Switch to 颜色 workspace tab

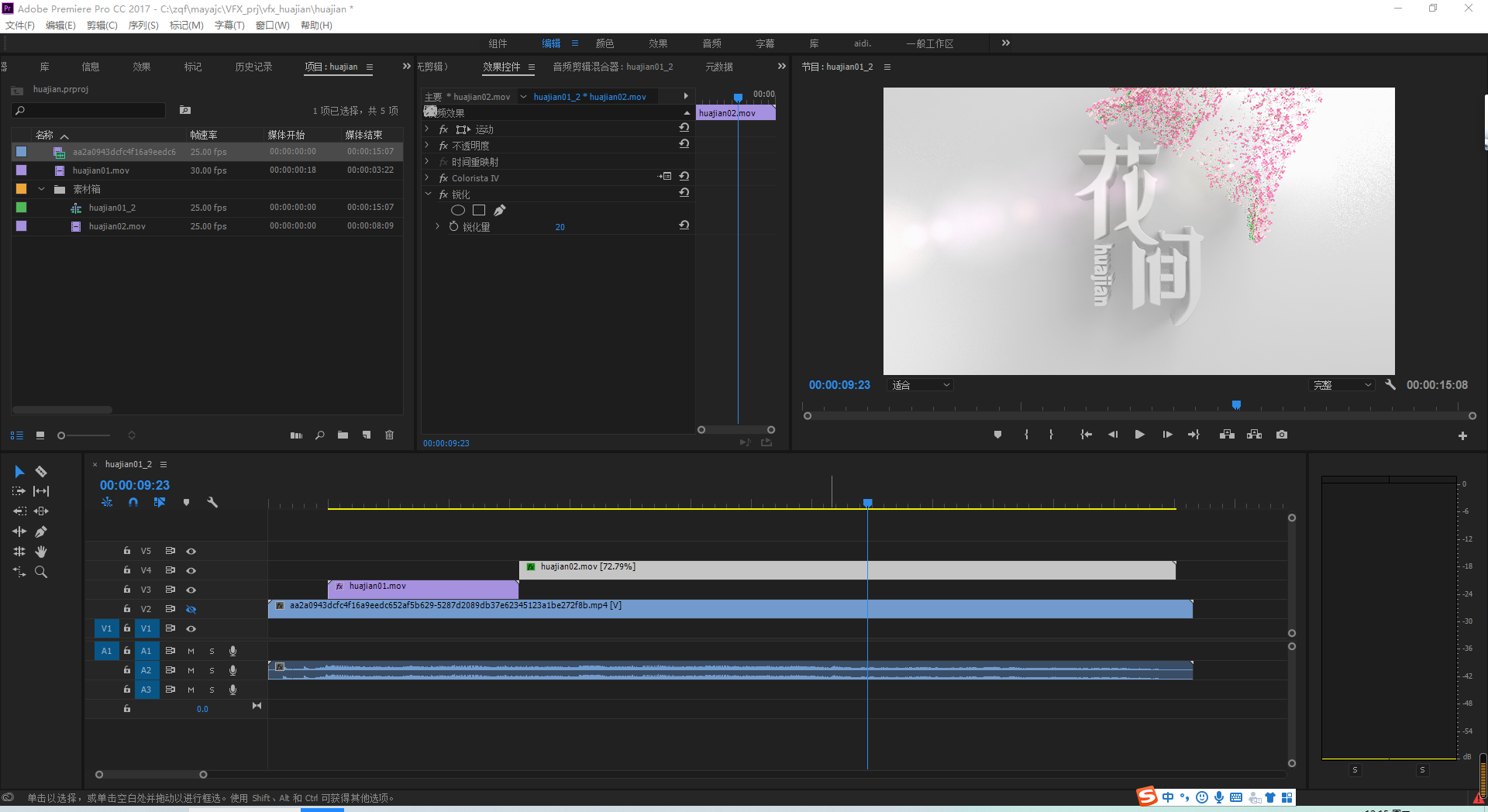pos(604,43)
